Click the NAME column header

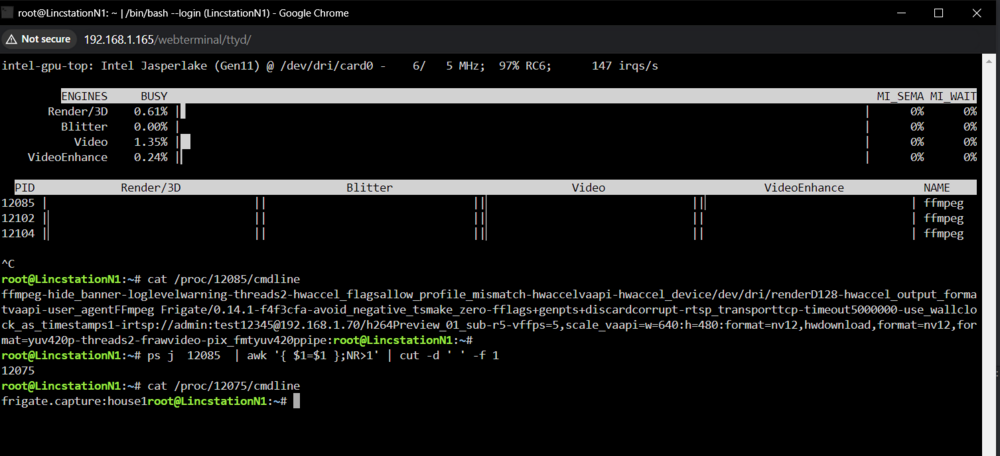tap(936, 188)
